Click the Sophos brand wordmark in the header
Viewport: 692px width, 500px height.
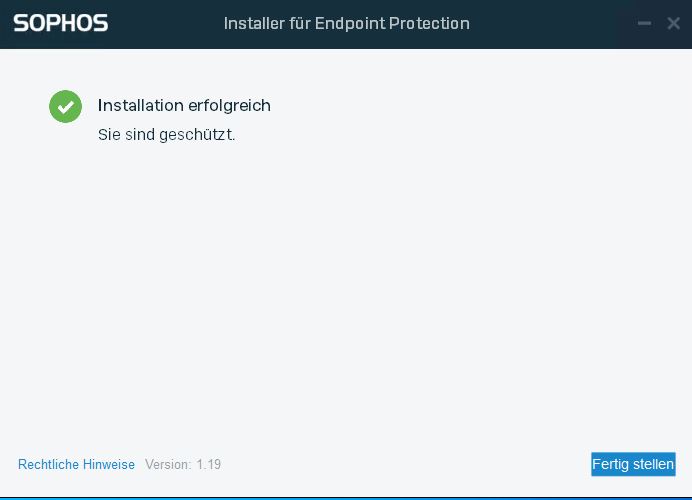pos(61,23)
